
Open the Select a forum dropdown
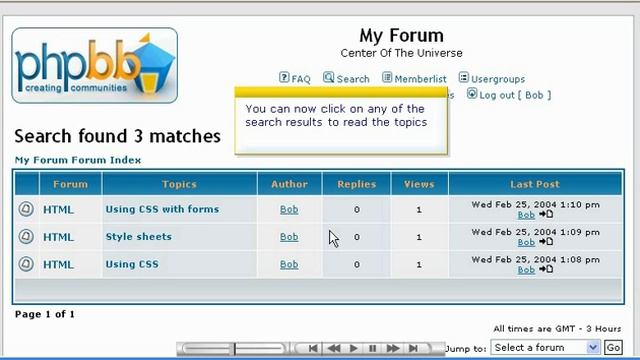point(545,347)
